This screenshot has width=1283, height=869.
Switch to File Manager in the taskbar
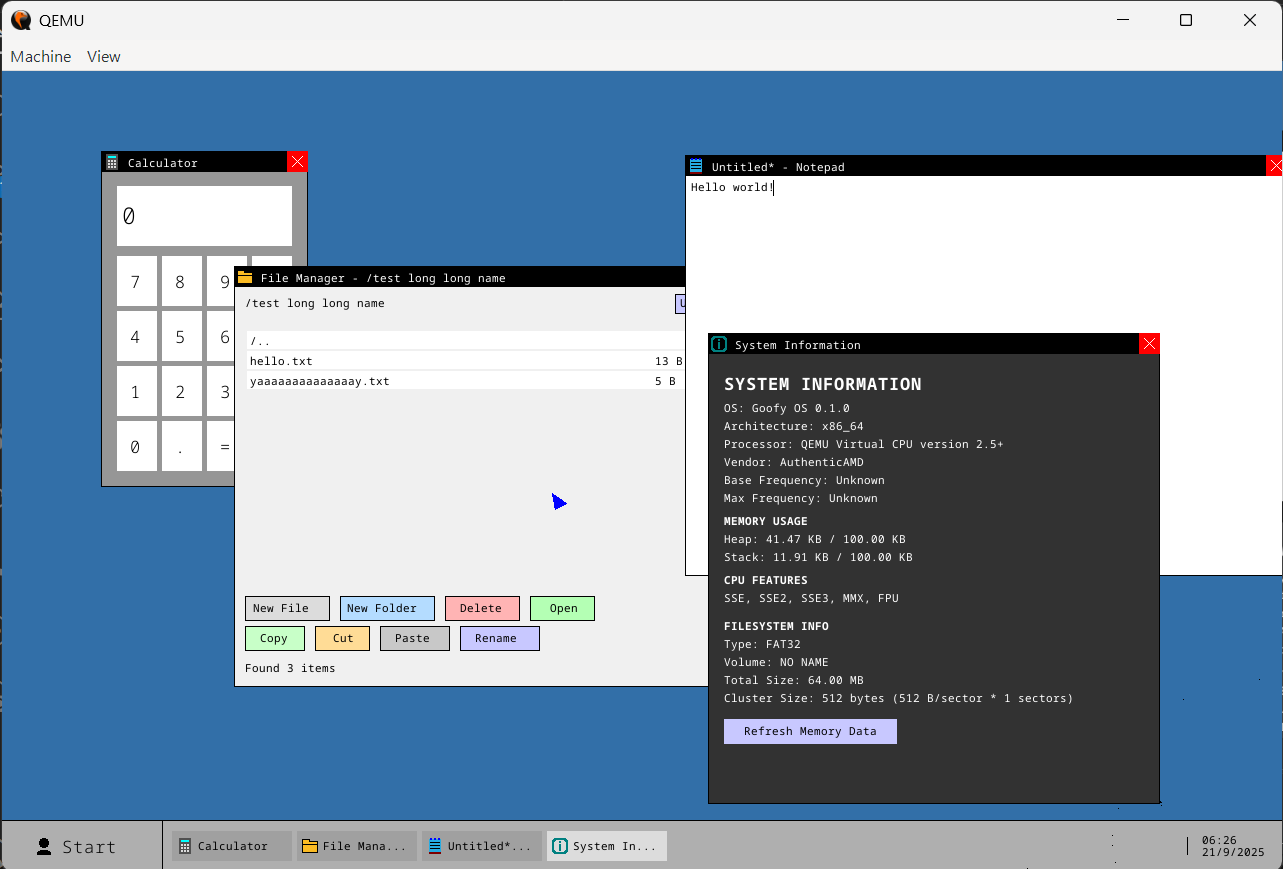(x=357, y=846)
